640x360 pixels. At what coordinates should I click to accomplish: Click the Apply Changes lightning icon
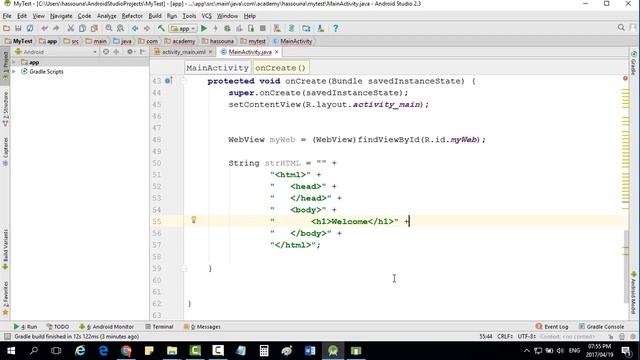[x=216, y=28]
